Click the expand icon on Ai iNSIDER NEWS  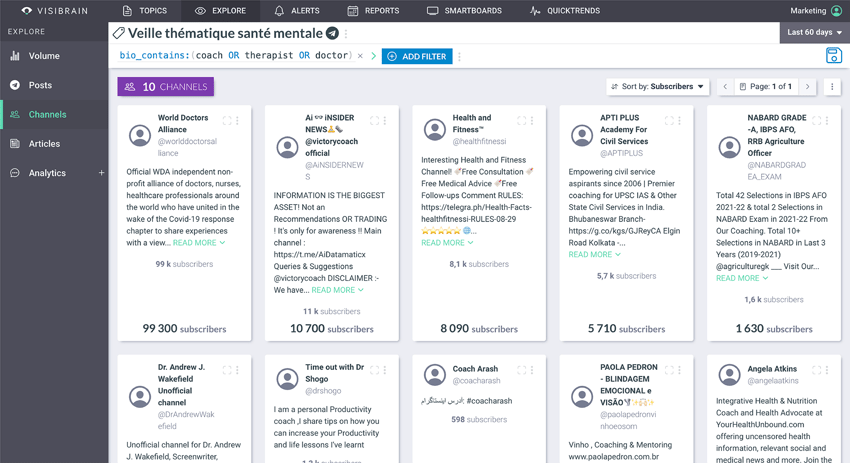(374, 121)
